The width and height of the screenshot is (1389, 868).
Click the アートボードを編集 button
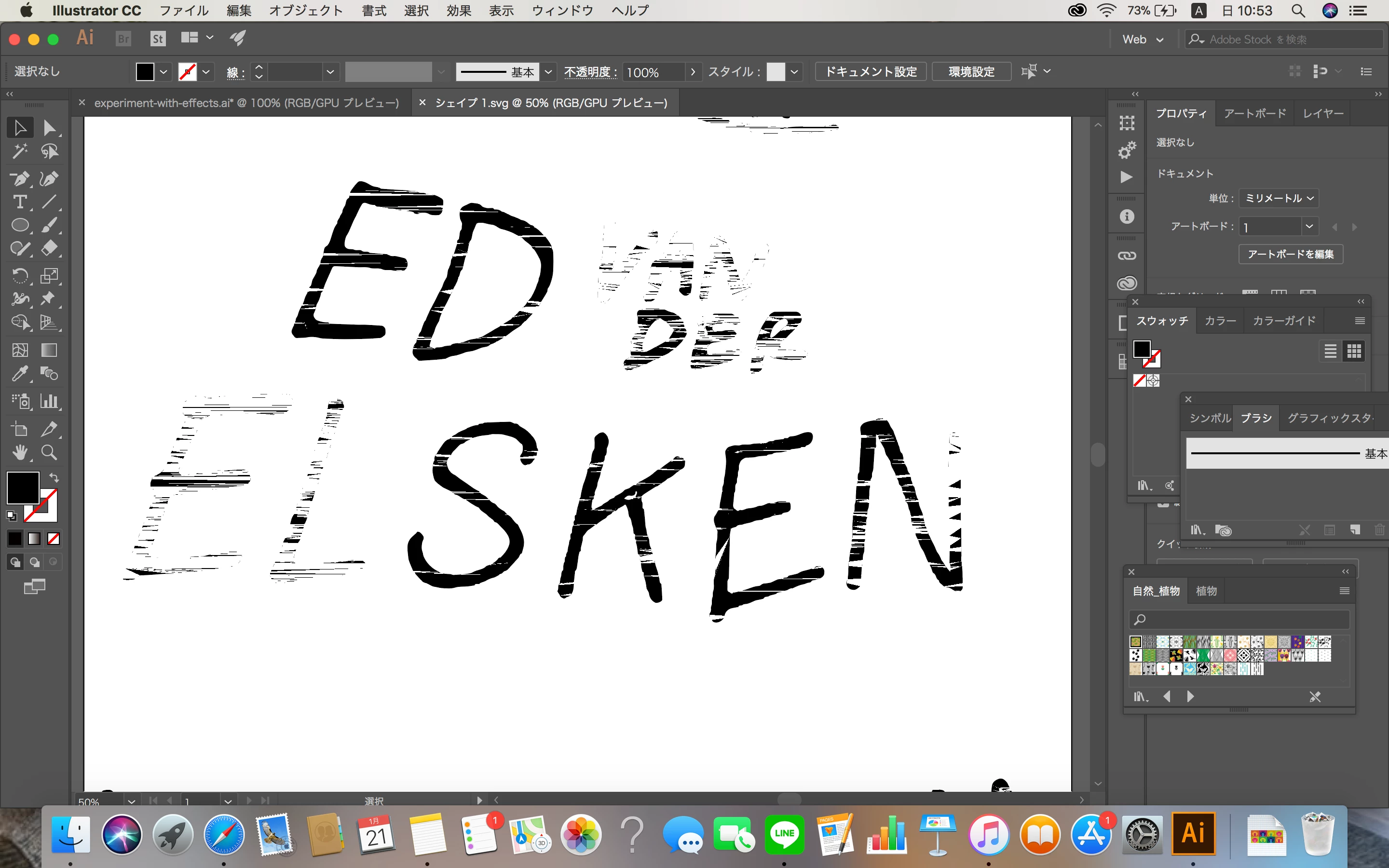pos(1290,254)
